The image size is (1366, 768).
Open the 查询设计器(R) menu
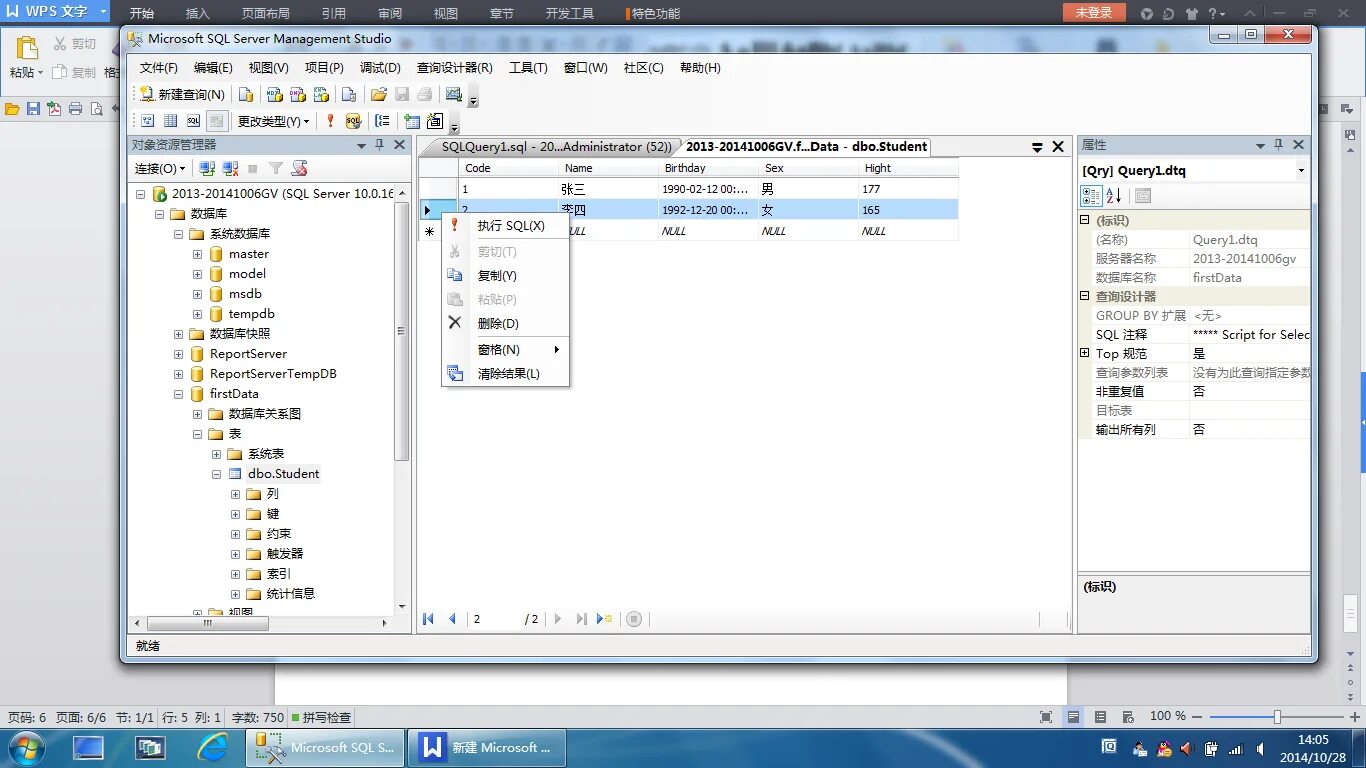pos(454,68)
